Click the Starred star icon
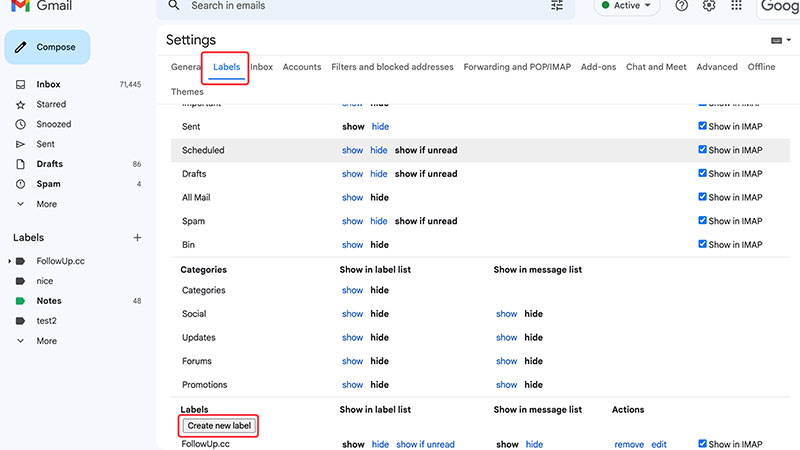The height and width of the screenshot is (450, 800). pyautogui.click(x=20, y=105)
